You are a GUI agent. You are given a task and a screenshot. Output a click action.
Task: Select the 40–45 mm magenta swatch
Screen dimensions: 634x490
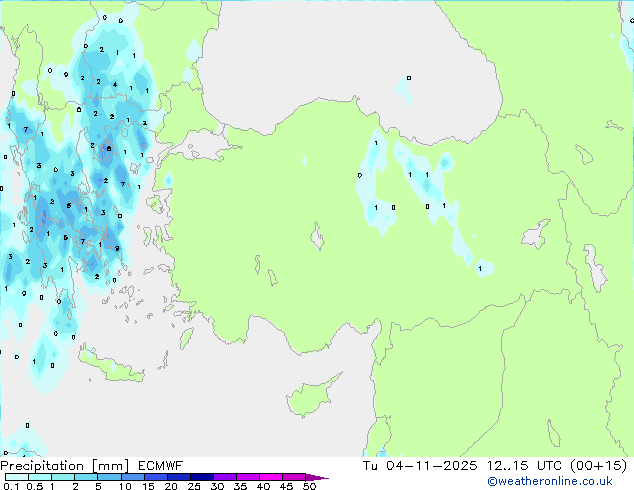(271, 477)
